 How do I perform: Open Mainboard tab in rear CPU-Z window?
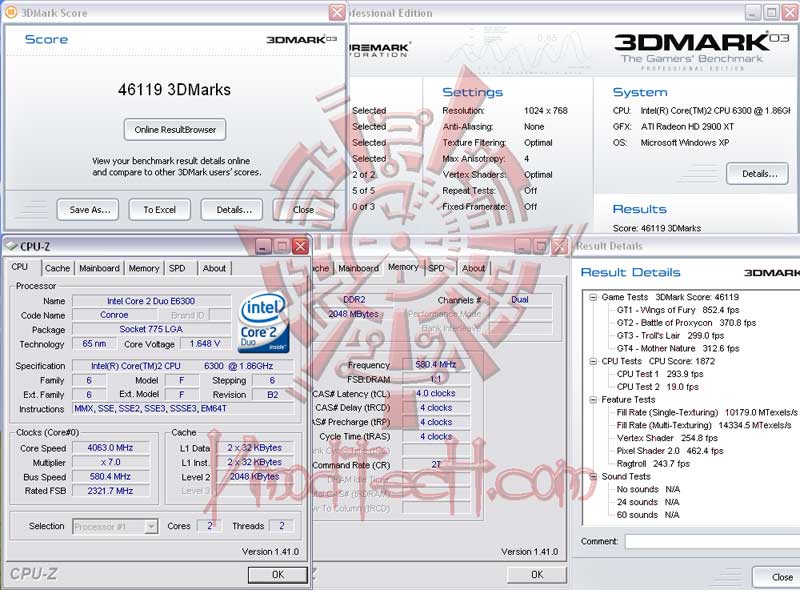(x=359, y=268)
